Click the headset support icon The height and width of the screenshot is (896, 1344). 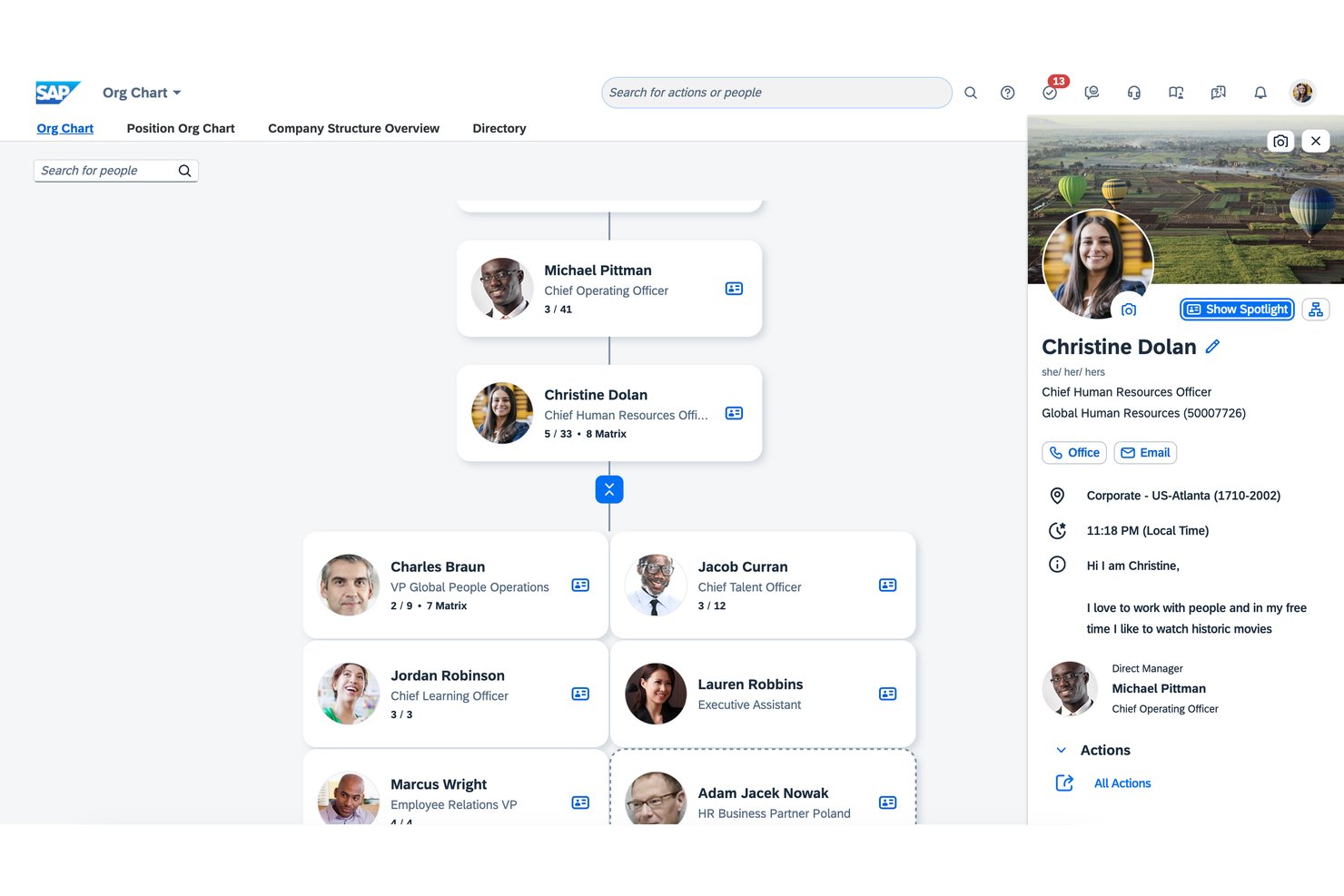(x=1134, y=93)
